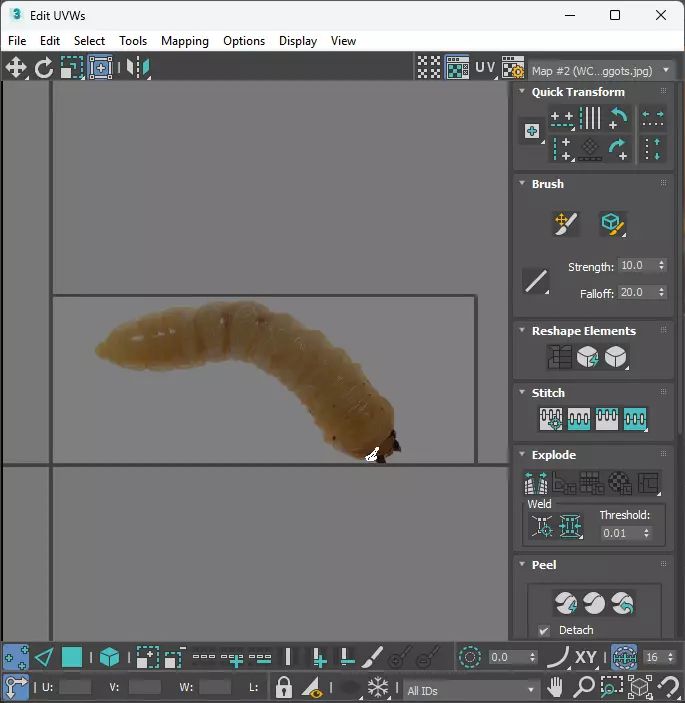Collapse the Brush rollout
Viewport: 685px width, 703px height.
[522, 183]
